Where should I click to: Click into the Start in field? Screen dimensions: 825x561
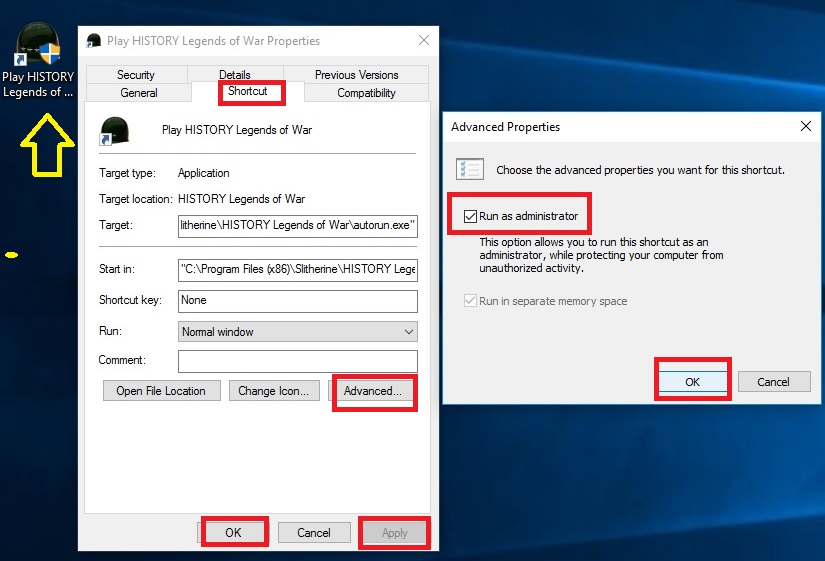pyautogui.click(x=298, y=269)
